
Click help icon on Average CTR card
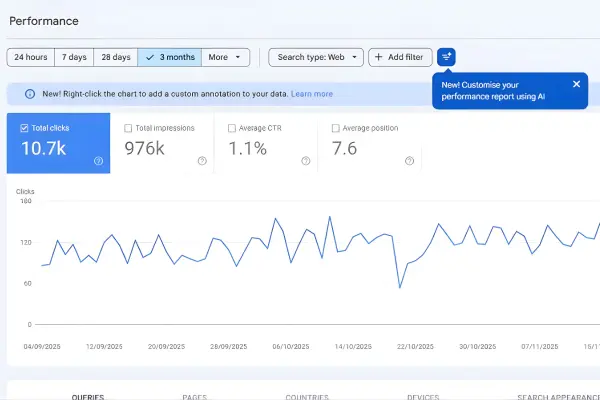(306, 161)
